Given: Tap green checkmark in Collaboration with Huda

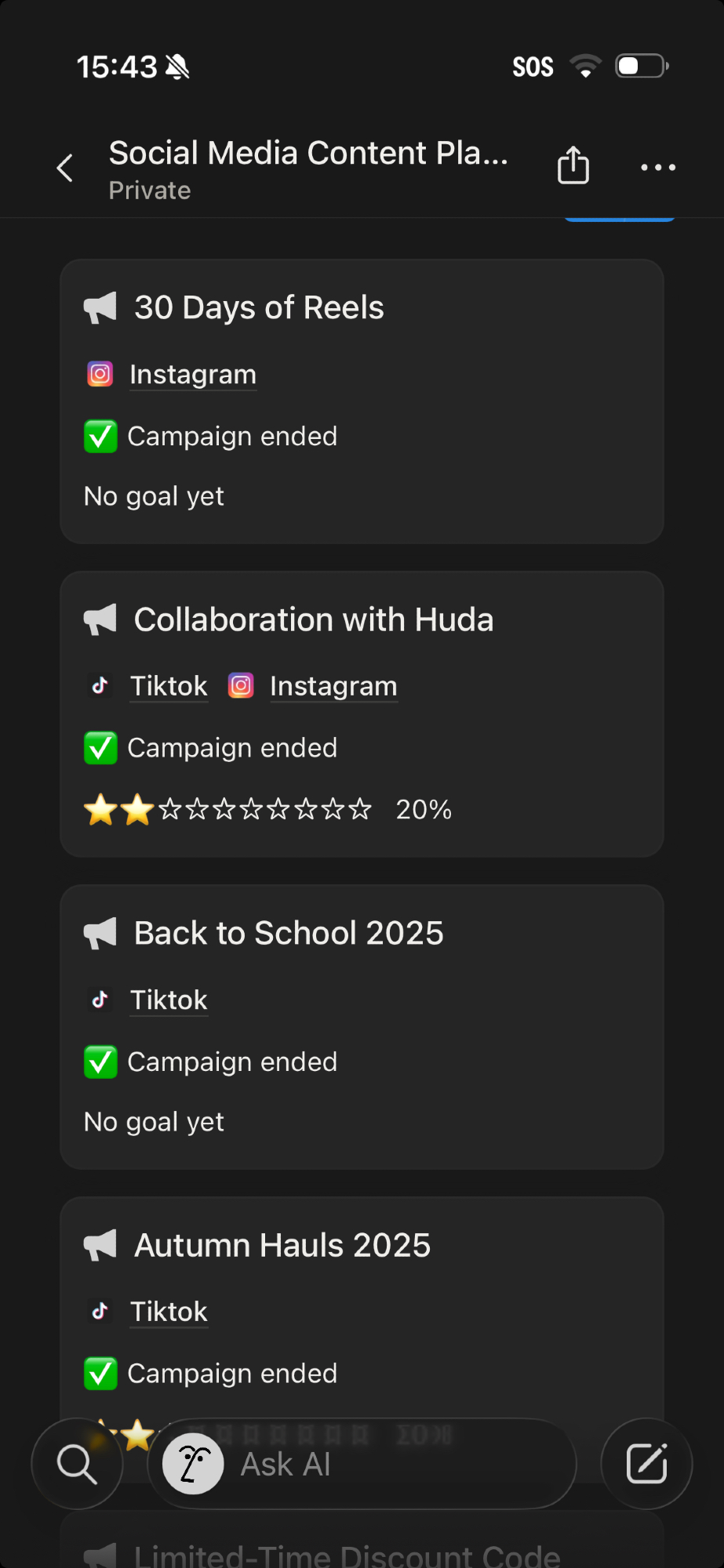Looking at the screenshot, I should [100, 748].
